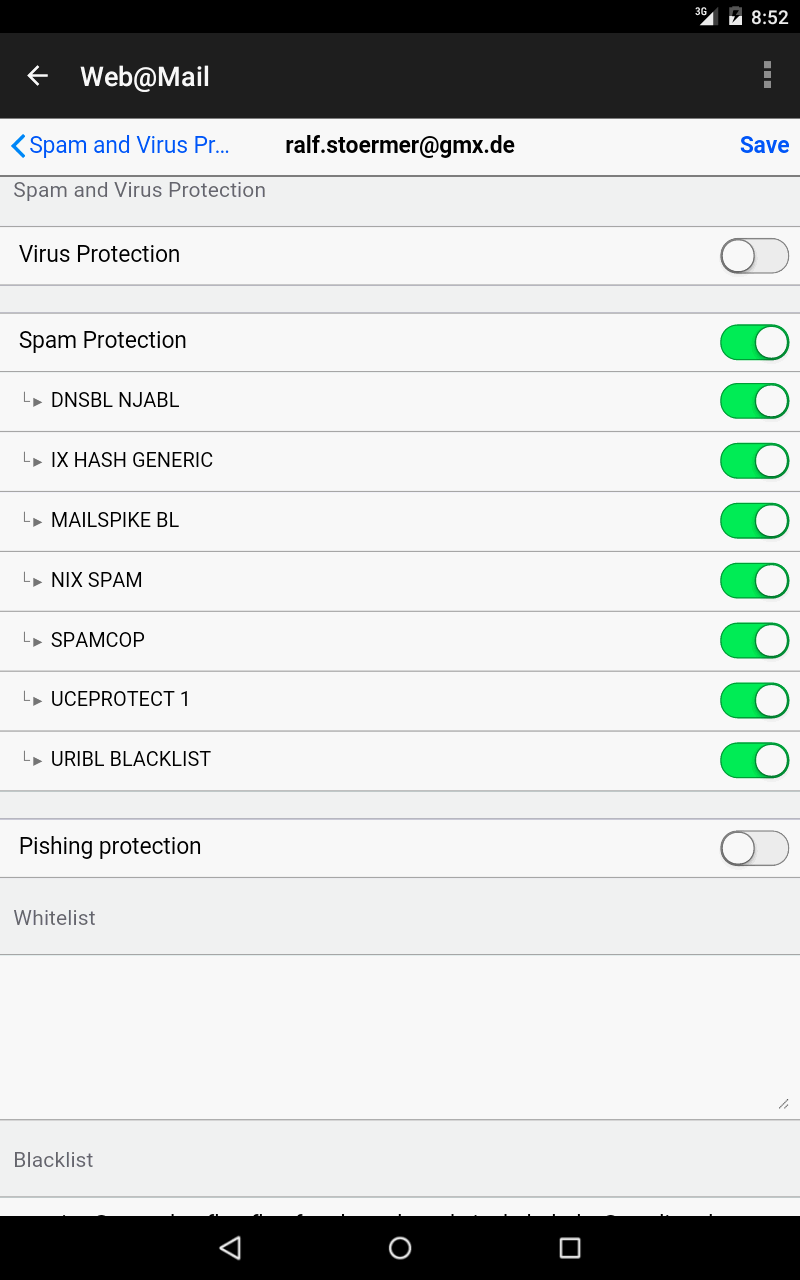Viewport: 800px width, 1280px height.
Task: Enable the Pishing protection switch
Action: [x=754, y=849]
